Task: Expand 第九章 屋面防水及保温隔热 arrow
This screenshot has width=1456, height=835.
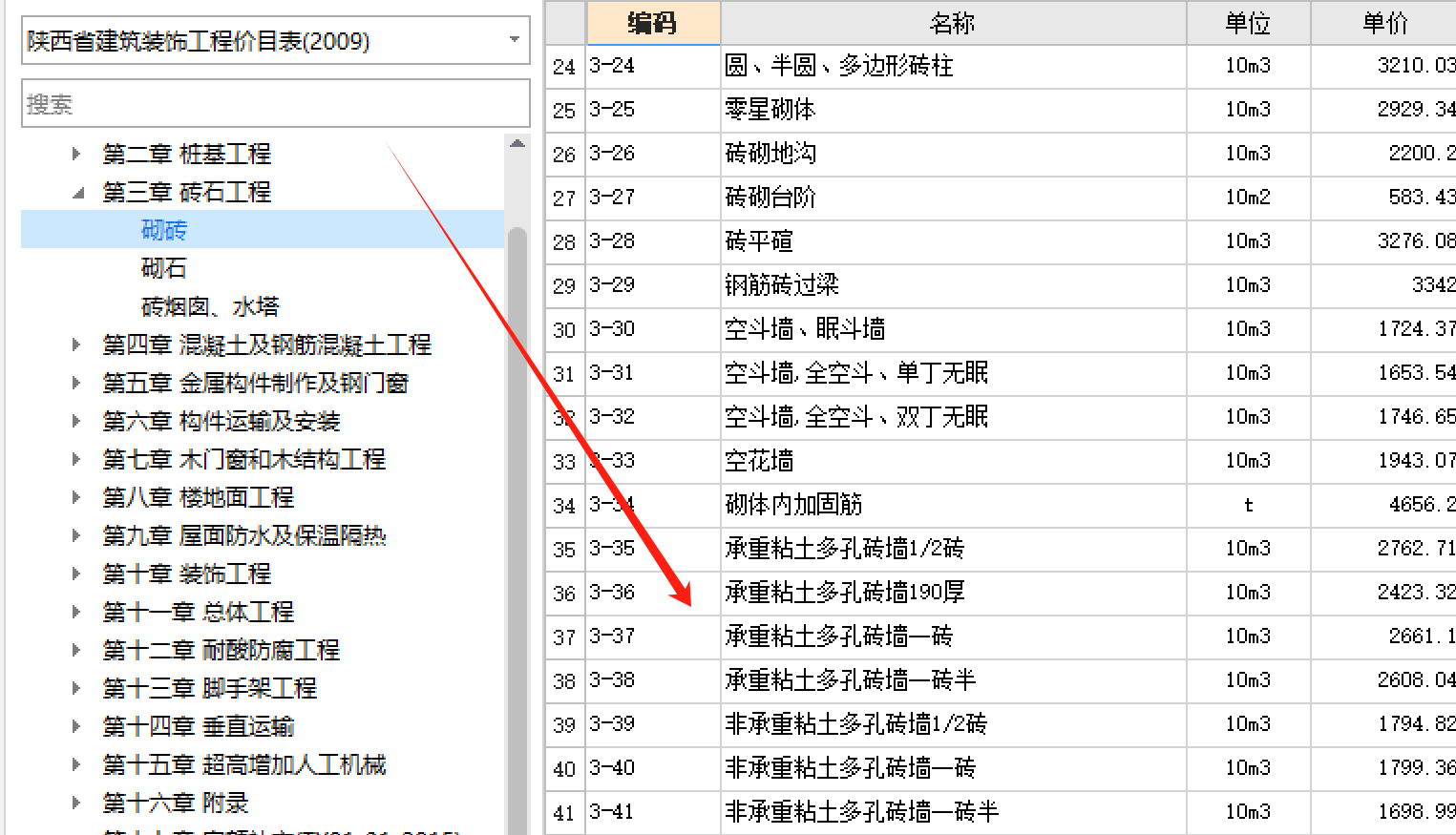Action: point(75,535)
